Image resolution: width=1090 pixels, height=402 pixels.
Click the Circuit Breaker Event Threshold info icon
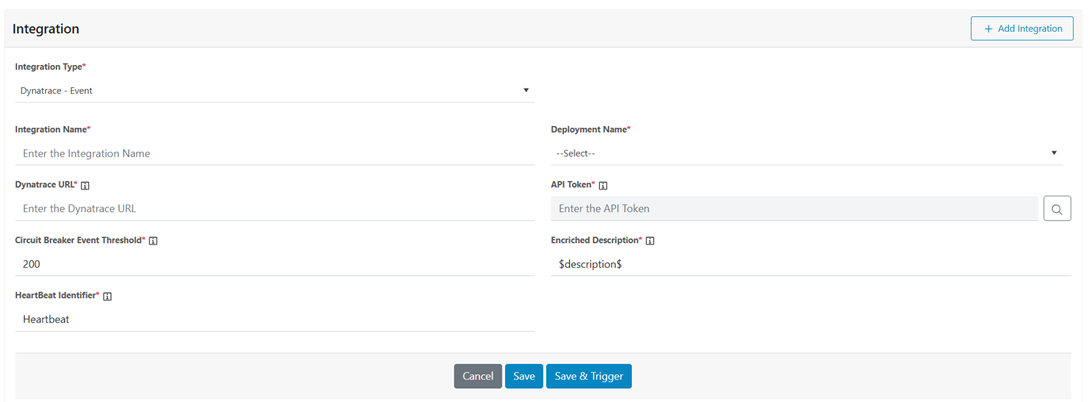(x=153, y=241)
